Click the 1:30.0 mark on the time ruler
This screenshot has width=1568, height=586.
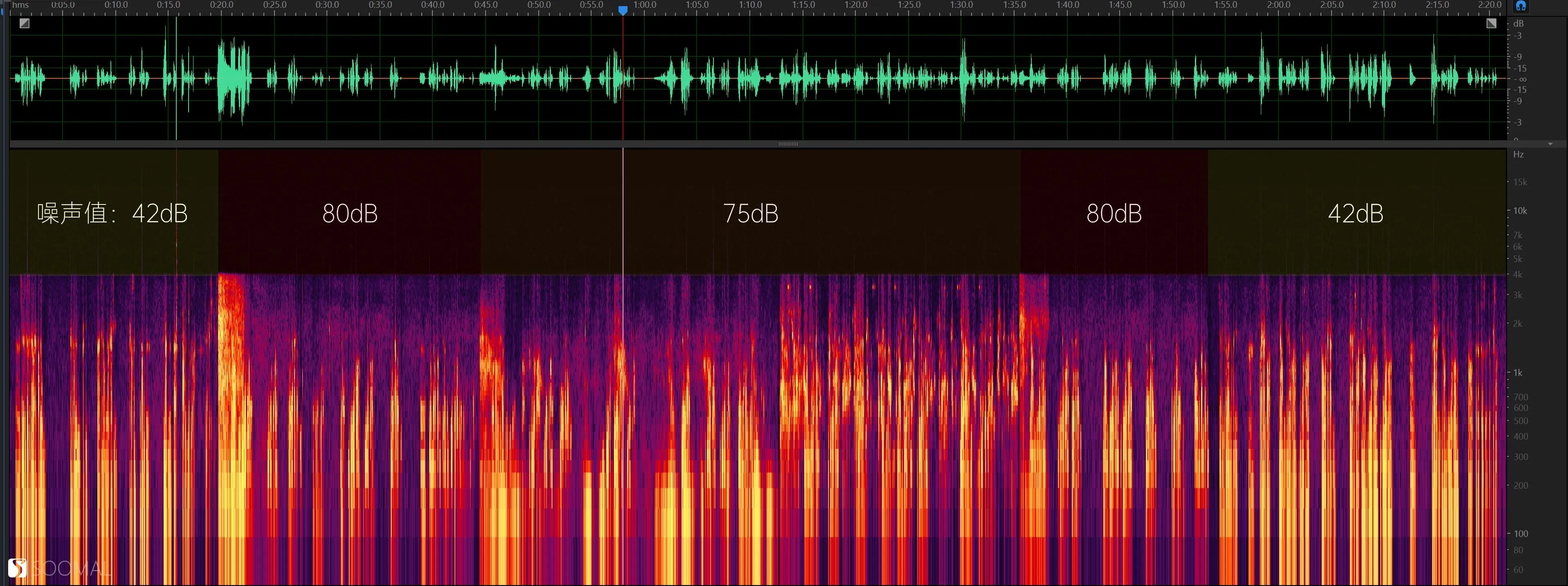pyautogui.click(x=962, y=5)
